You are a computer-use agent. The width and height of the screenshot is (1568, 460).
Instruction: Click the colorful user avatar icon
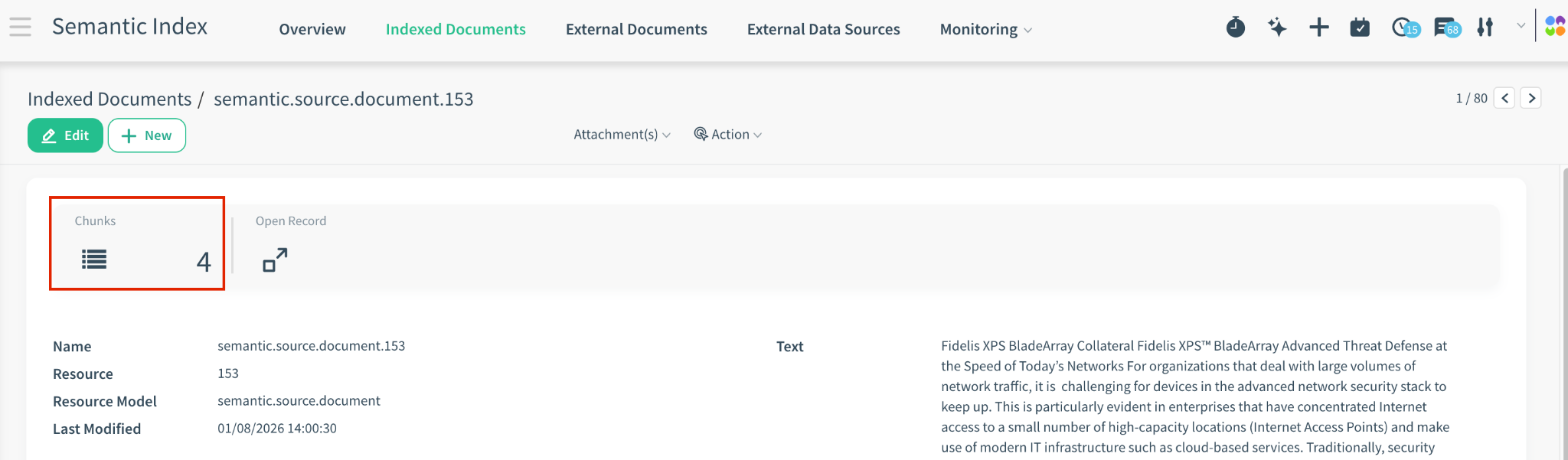tap(1554, 26)
